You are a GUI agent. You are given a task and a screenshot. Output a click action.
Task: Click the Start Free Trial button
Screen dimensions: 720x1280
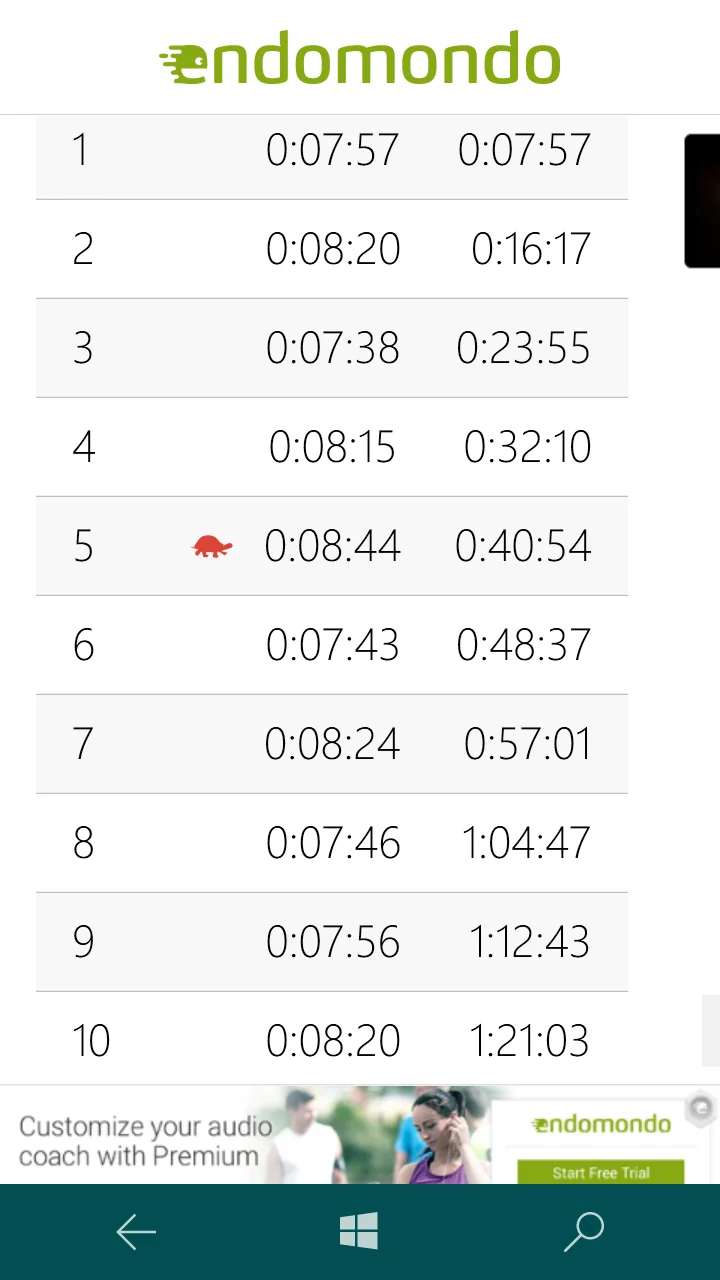tap(600, 1172)
